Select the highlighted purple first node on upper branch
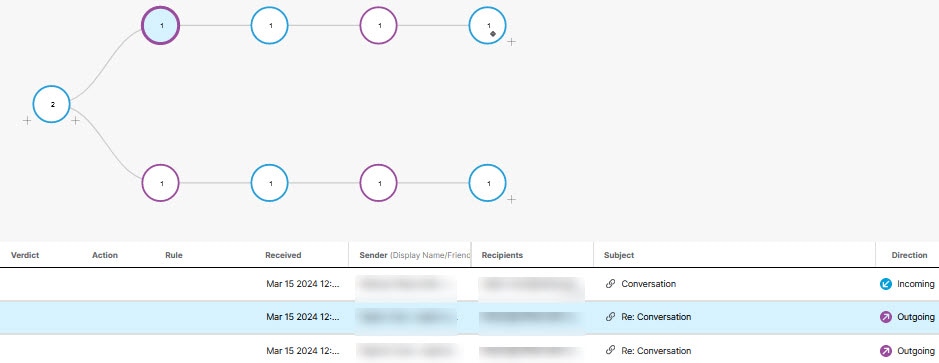The width and height of the screenshot is (939, 363). [x=160, y=25]
